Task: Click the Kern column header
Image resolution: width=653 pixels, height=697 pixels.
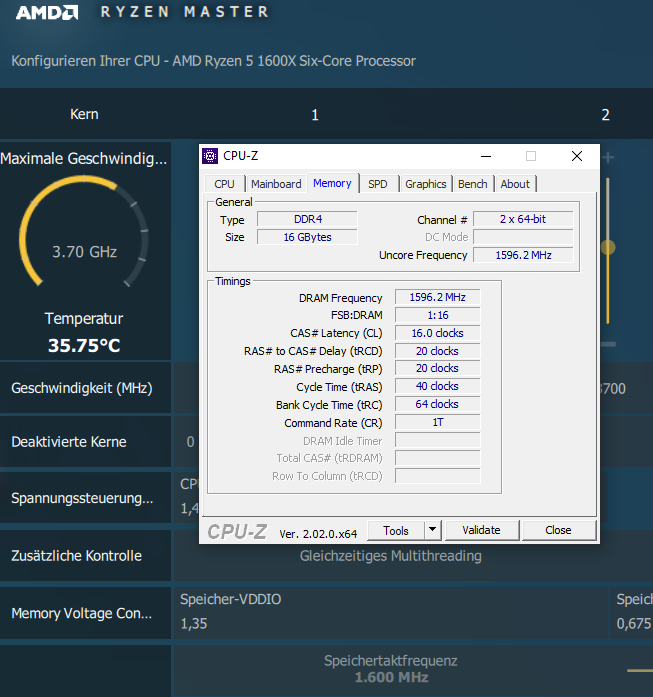Action: pyautogui.click(x=84, y=114)
